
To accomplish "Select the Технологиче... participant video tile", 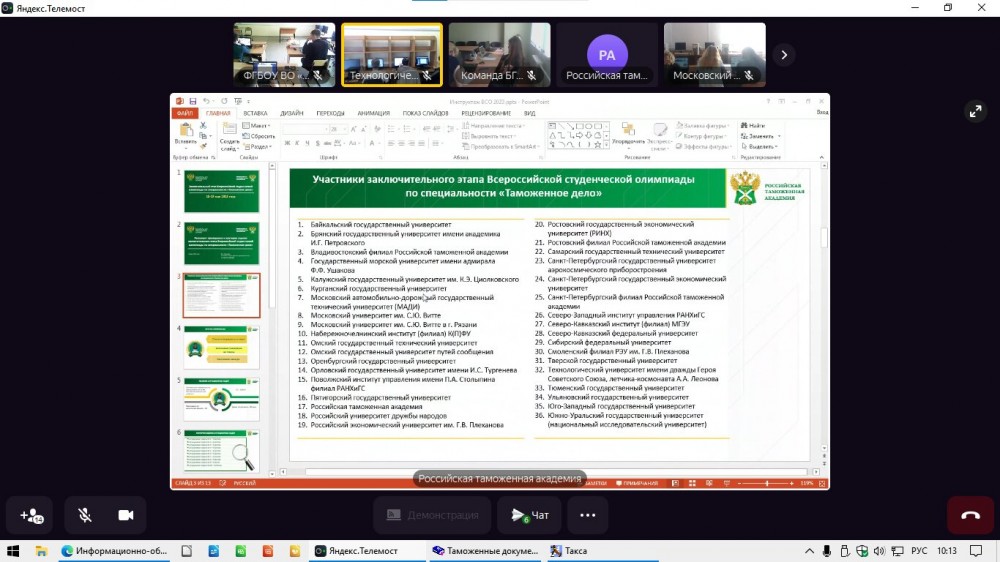I will point(392,55).
